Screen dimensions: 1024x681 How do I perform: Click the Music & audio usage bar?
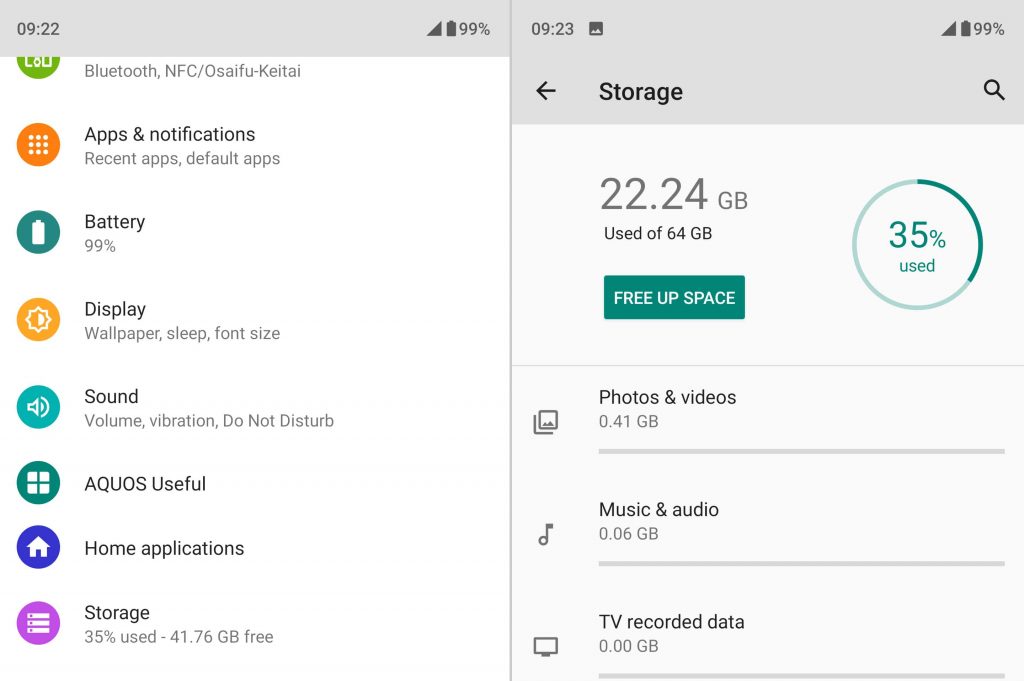(x=801, y=563)
